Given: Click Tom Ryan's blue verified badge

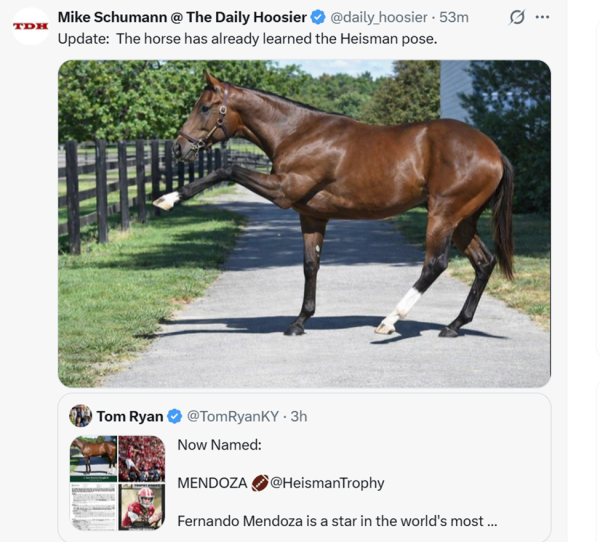Looking at the screenshot, I should (174, 416).
